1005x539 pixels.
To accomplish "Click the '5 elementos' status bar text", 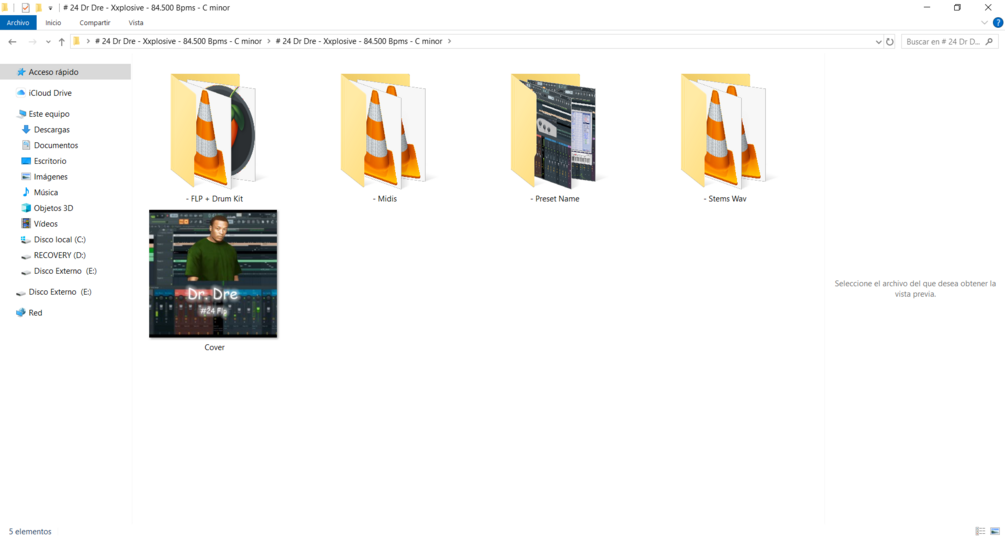I will (x=30, y=531).
